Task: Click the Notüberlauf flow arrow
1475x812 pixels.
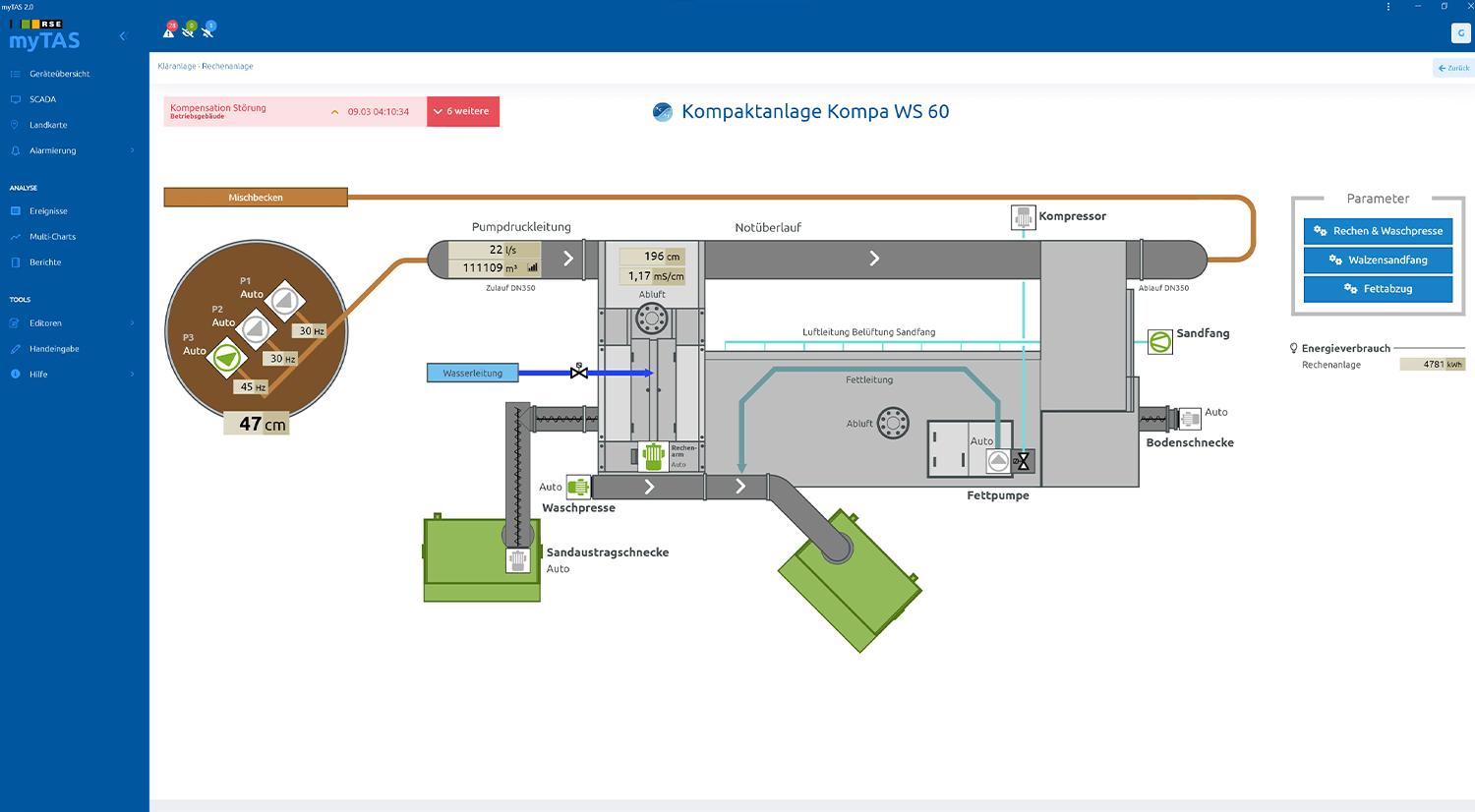Action: pyautogui.click(x=874, y=259)
